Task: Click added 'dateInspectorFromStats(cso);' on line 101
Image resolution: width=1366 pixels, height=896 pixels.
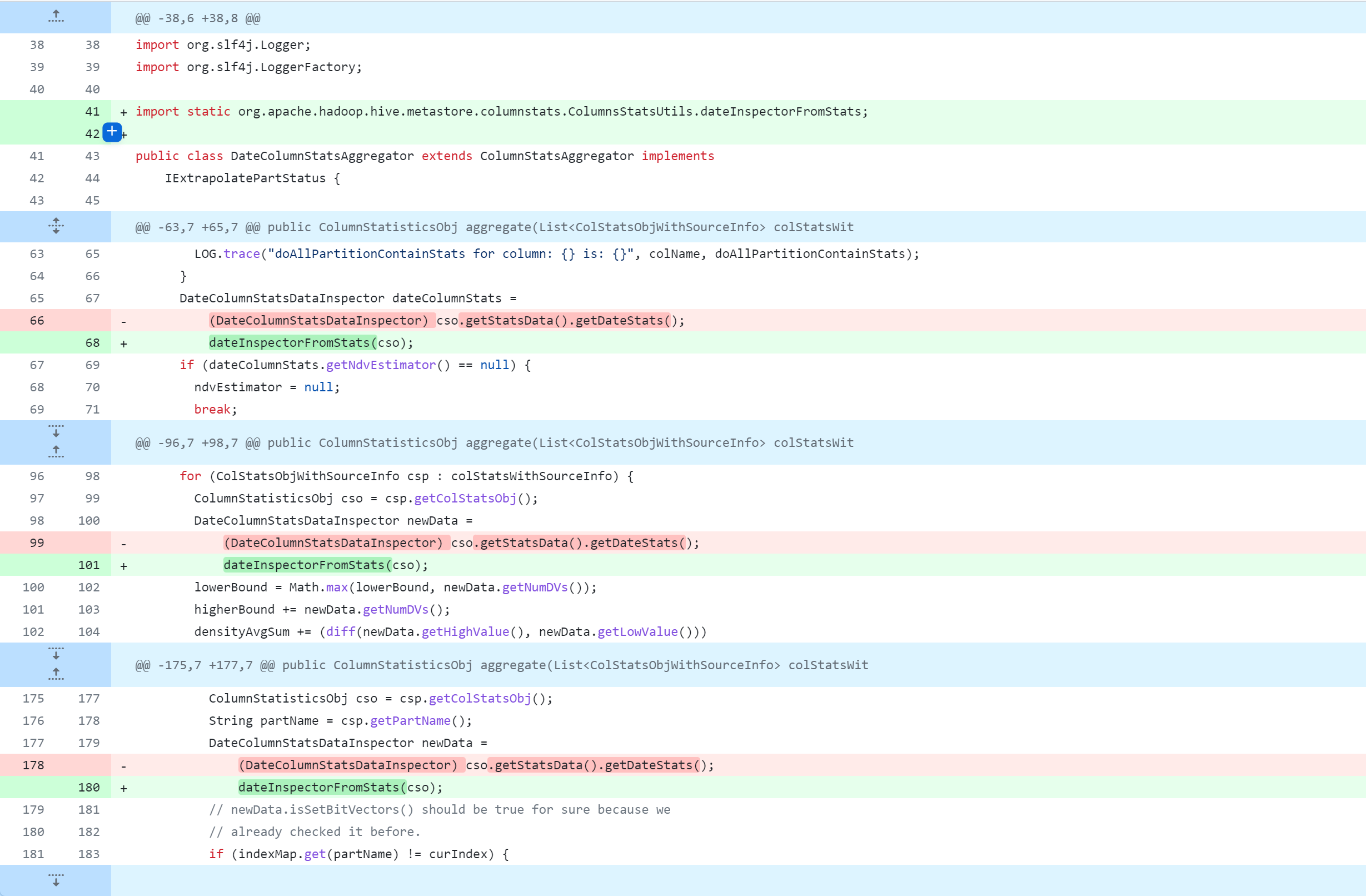Action: pyautogui.click(x=326, y=565)
